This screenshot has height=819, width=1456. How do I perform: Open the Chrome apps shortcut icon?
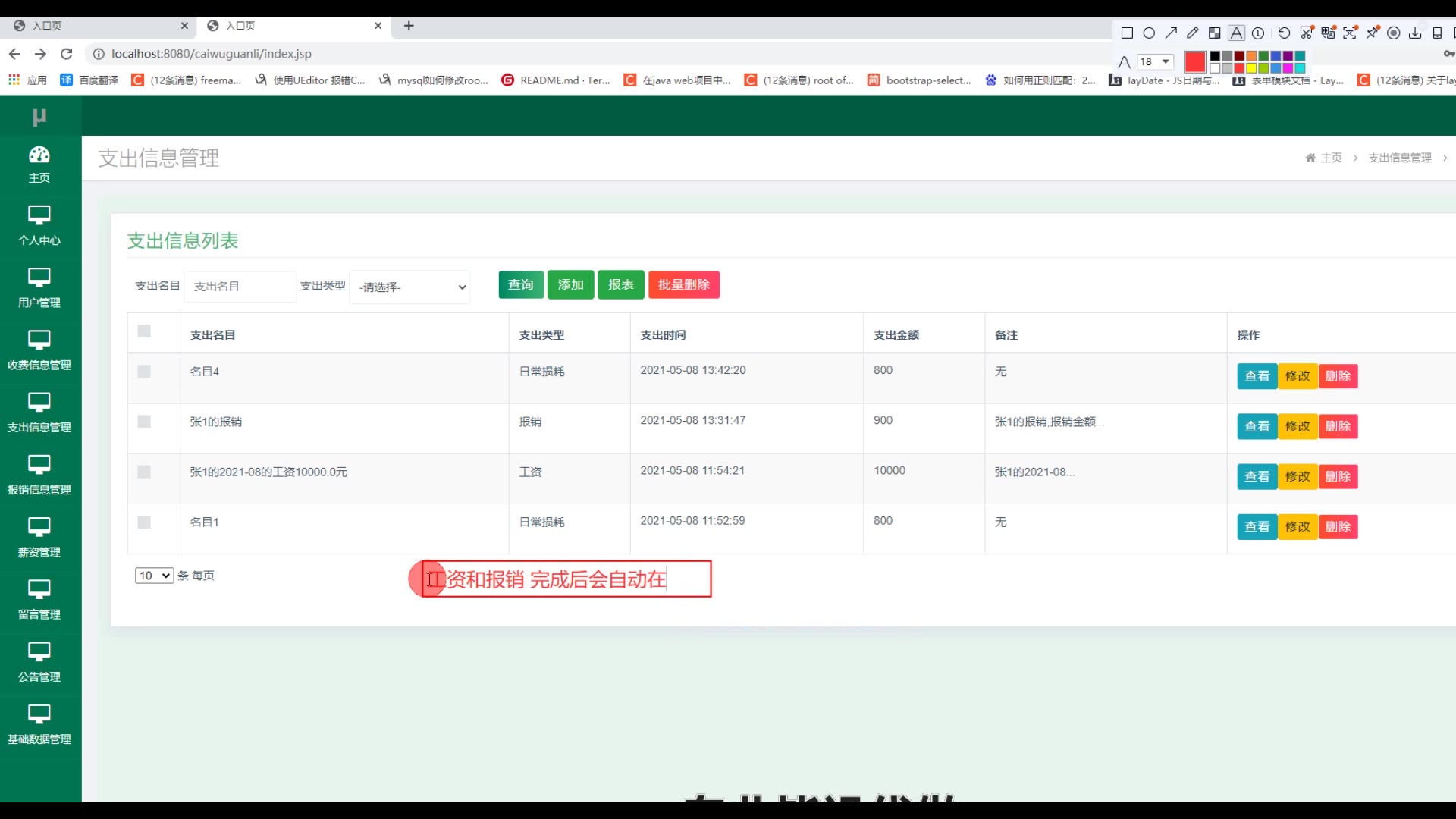pyautogui.click(x=14, y=80)
